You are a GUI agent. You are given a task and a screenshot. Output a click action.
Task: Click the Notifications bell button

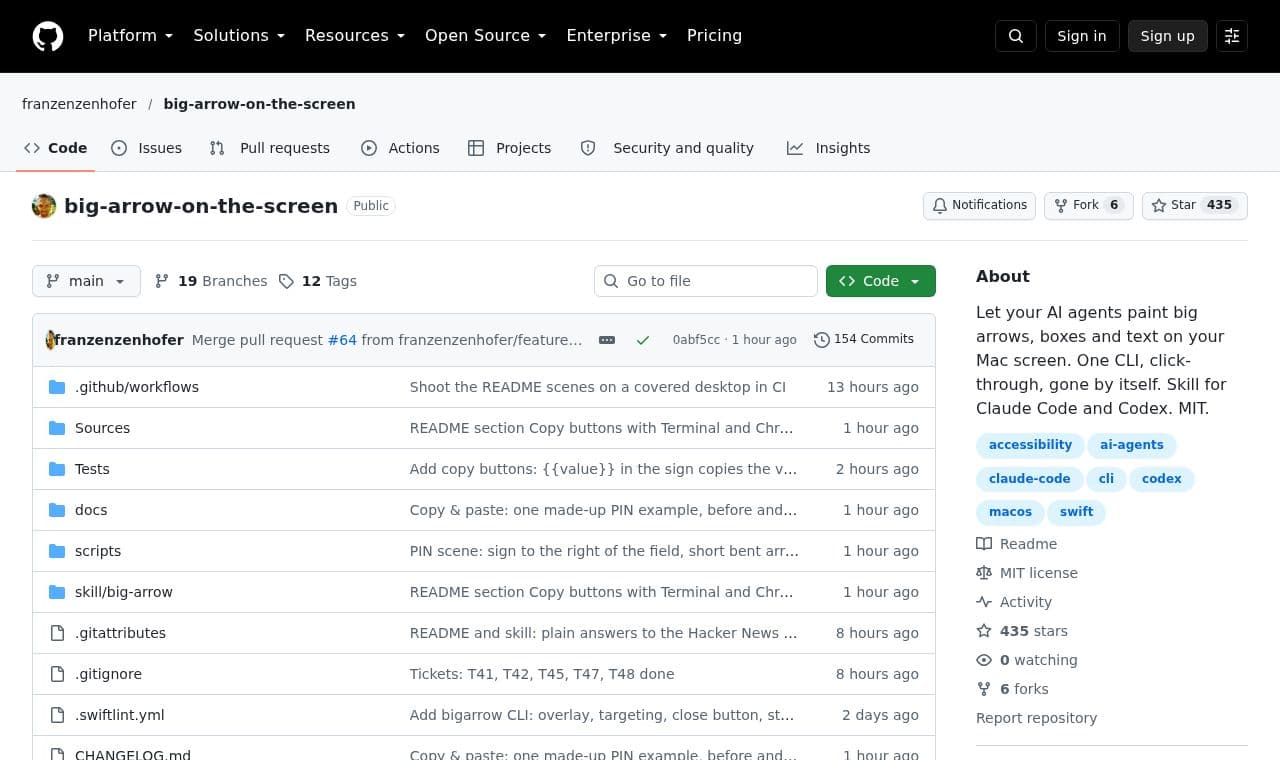(979, 205)
